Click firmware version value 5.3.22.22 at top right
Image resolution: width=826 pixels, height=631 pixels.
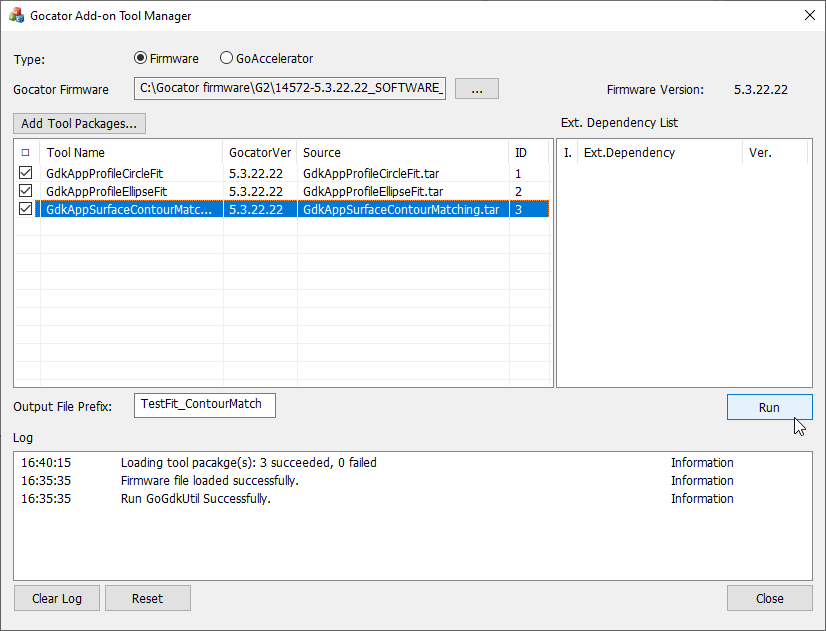(x=761, y=90)
